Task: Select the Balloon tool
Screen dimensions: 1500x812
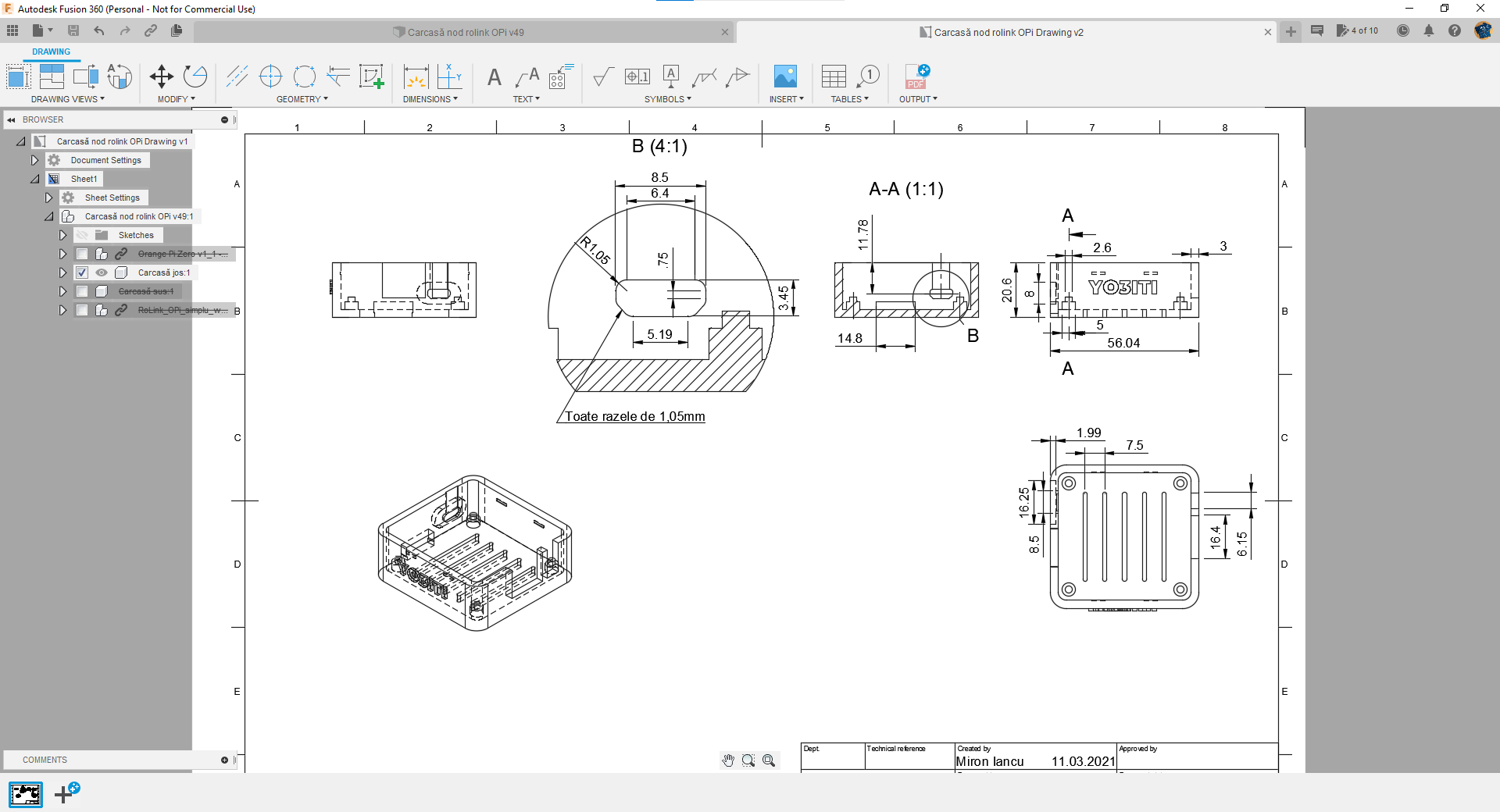Action: (x=868, y=77)
